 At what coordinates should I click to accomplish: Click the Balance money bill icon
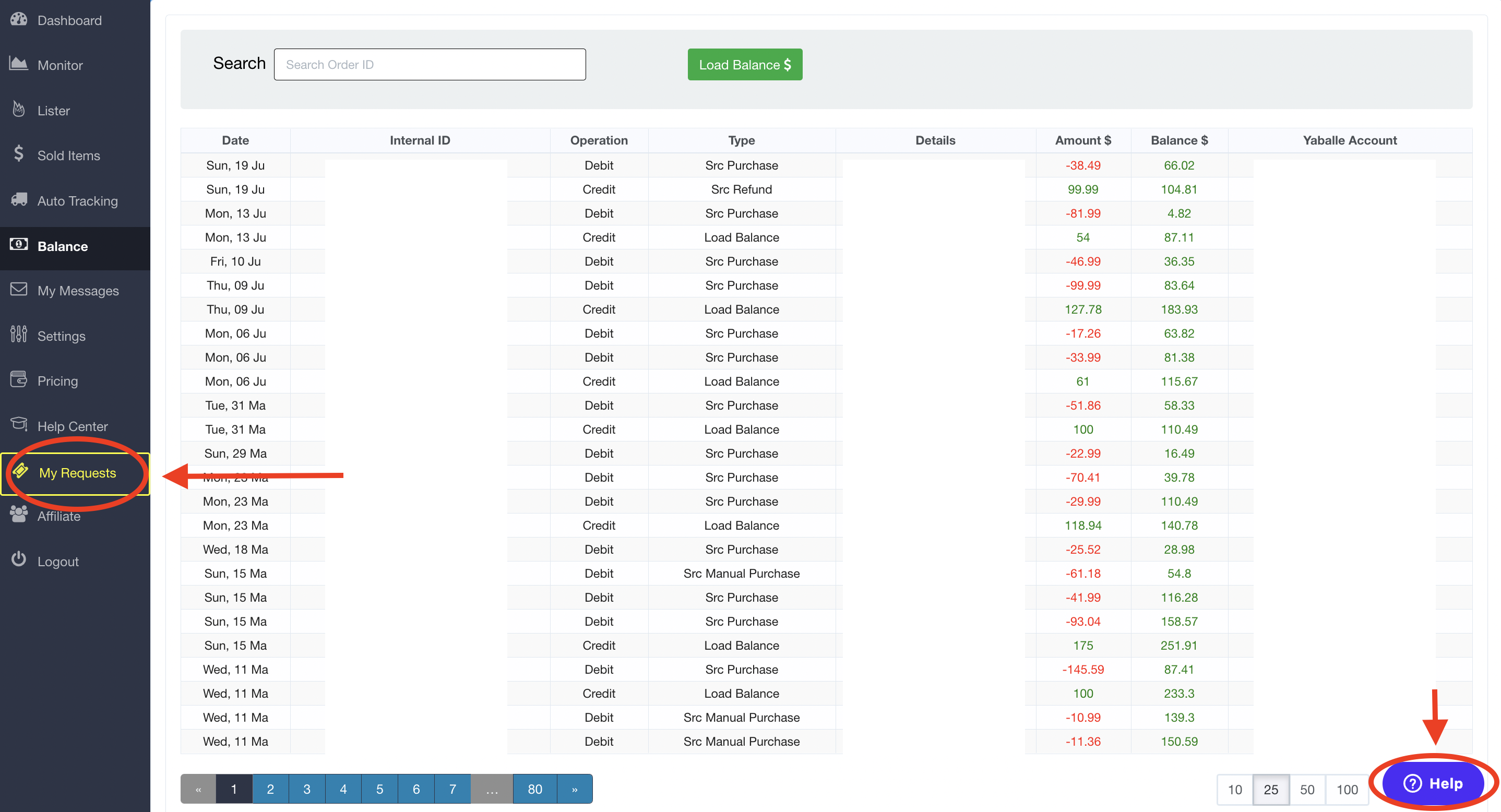click(19, 245)
